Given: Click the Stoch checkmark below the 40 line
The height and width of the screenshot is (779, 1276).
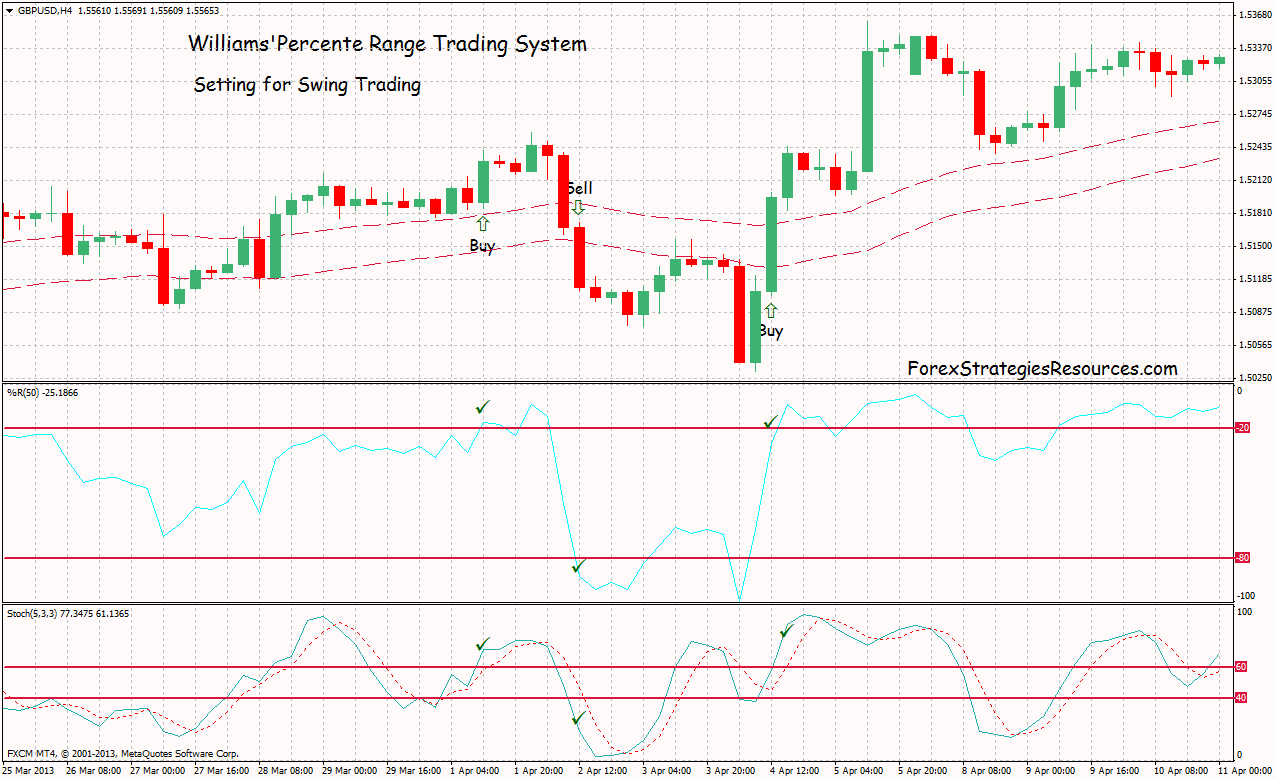Looking at the screenshot, I should coord(577,718).
